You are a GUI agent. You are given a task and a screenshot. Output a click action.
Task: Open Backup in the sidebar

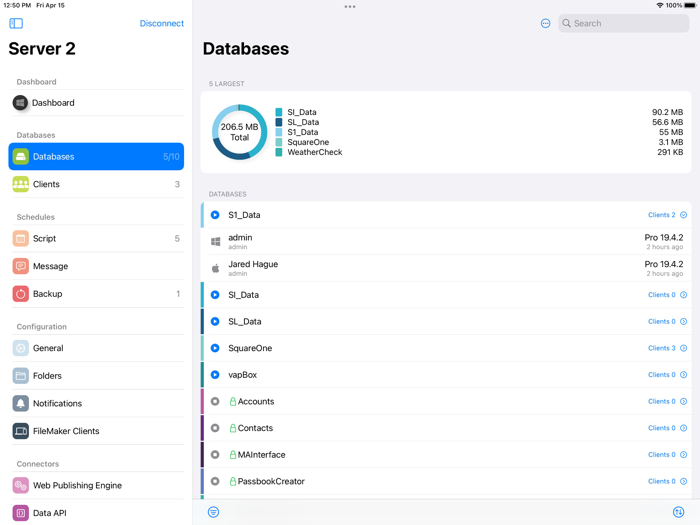click(96, 294)
